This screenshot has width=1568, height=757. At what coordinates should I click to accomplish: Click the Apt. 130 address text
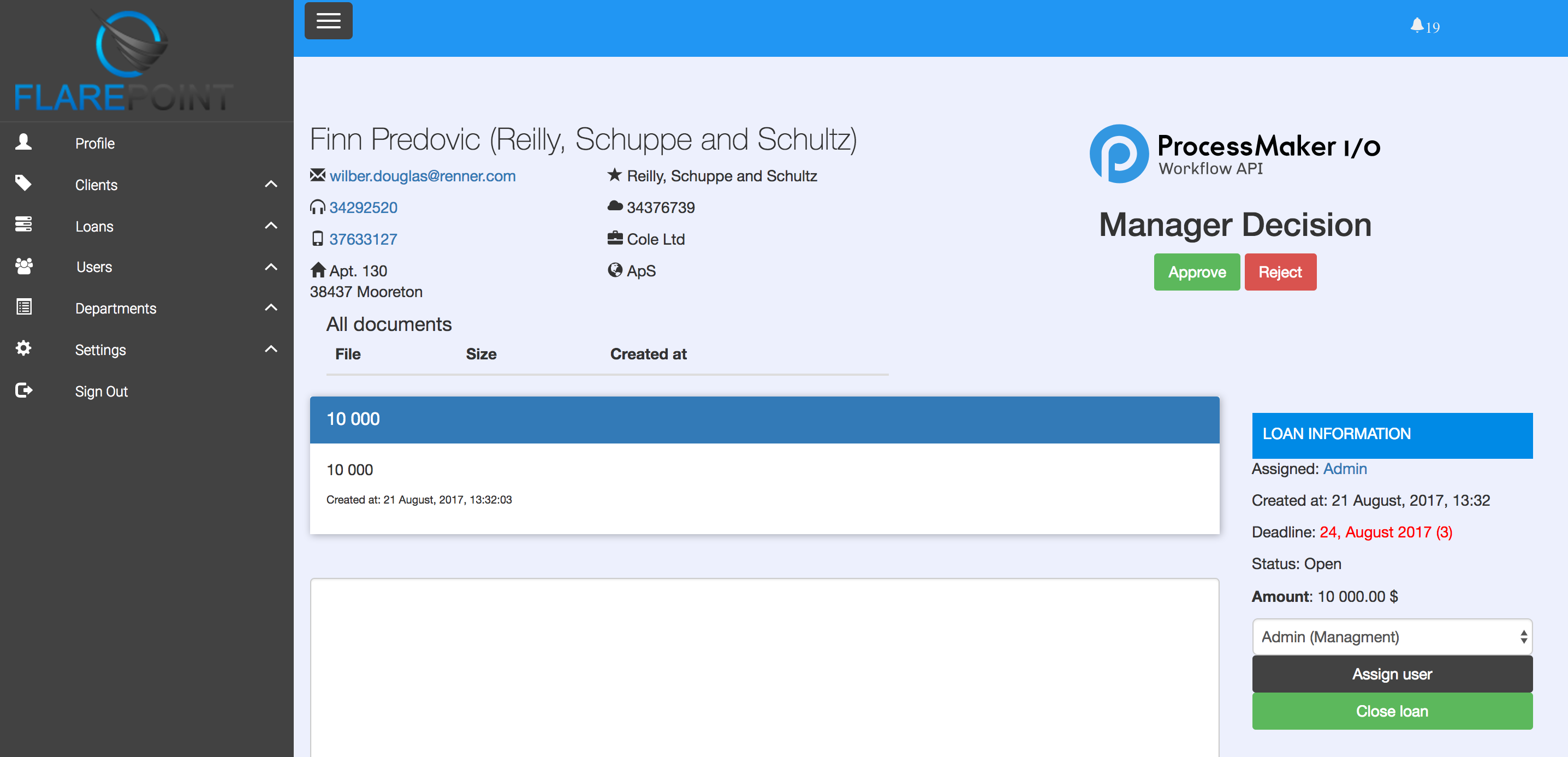tap(359, 271)
